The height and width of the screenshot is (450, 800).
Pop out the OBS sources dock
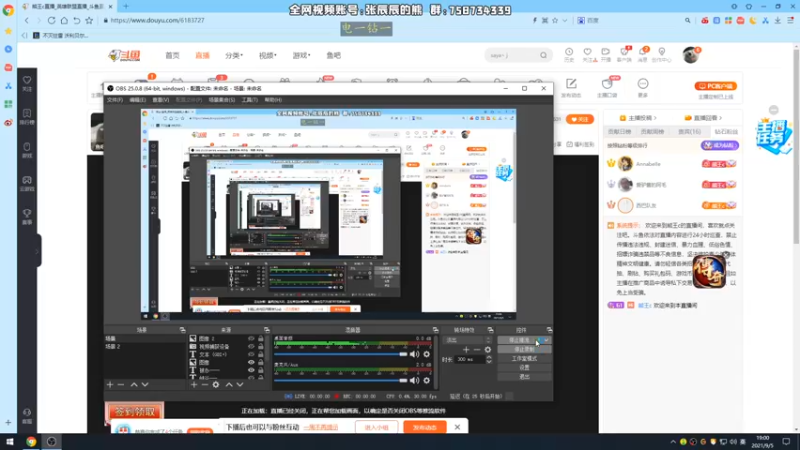[266, 330]
